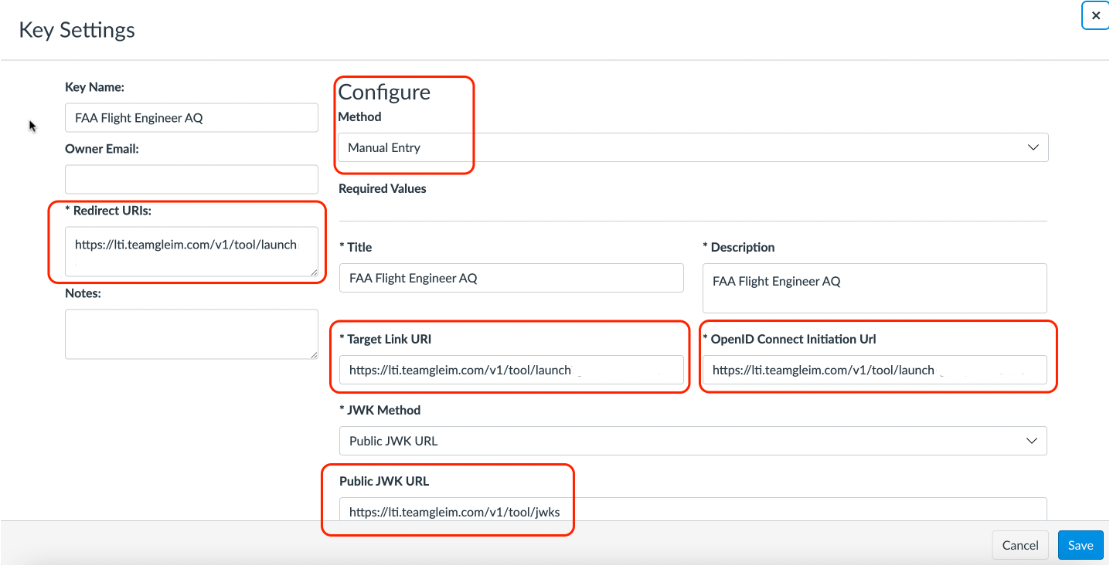The image size is (1109, 565).
Task: Click the Redirect URIs resize handle
Action: point(314,272)
